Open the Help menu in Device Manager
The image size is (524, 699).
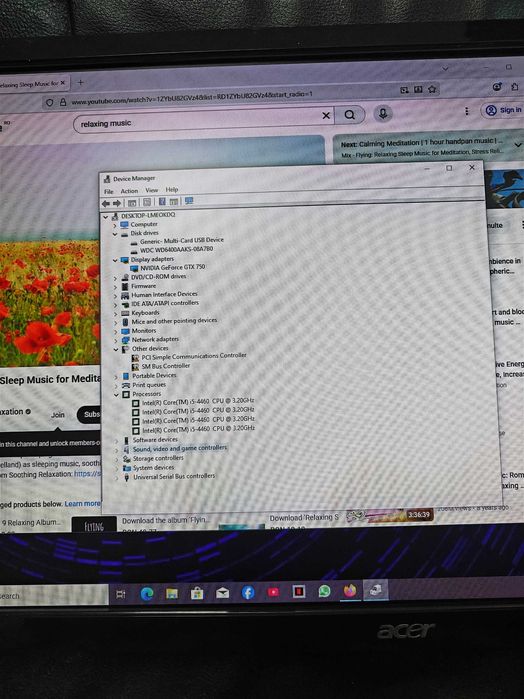172,189
